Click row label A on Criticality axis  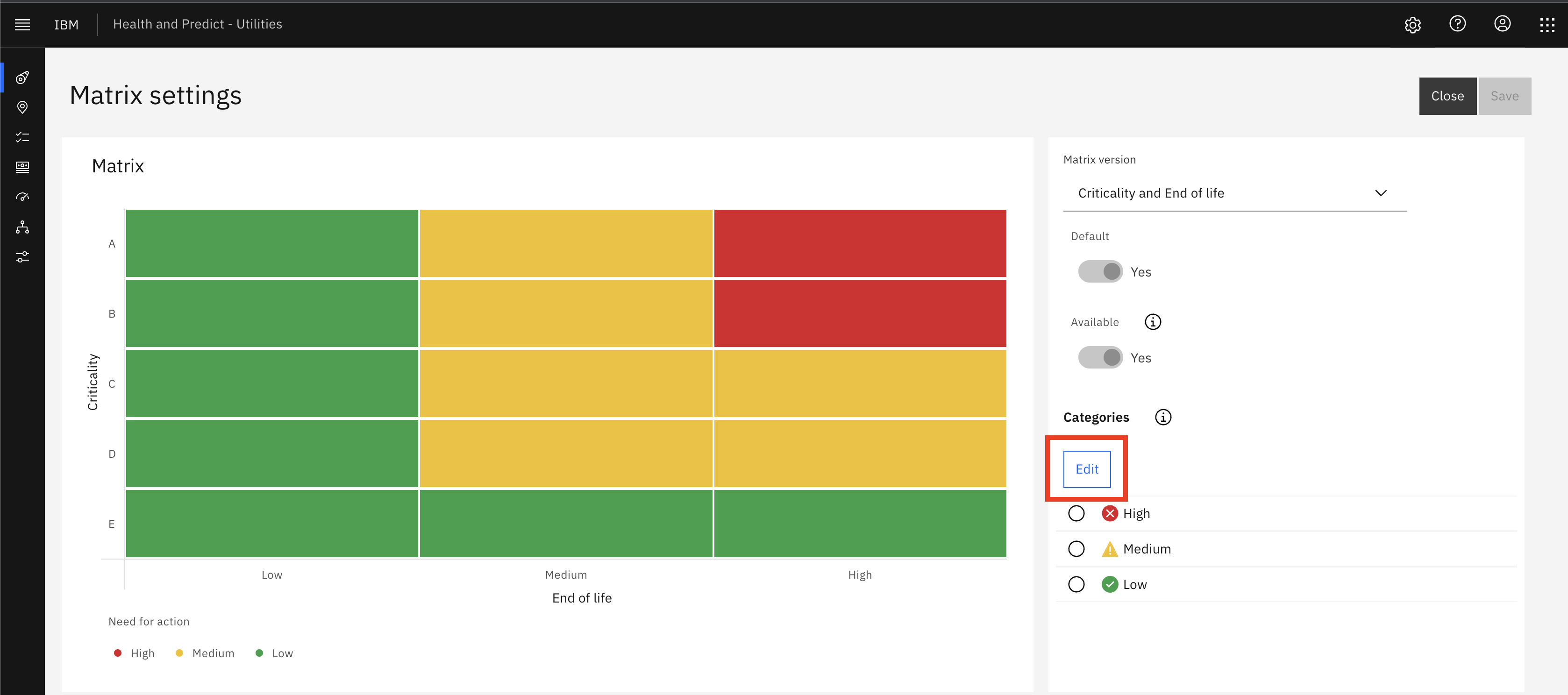(111, 244)
